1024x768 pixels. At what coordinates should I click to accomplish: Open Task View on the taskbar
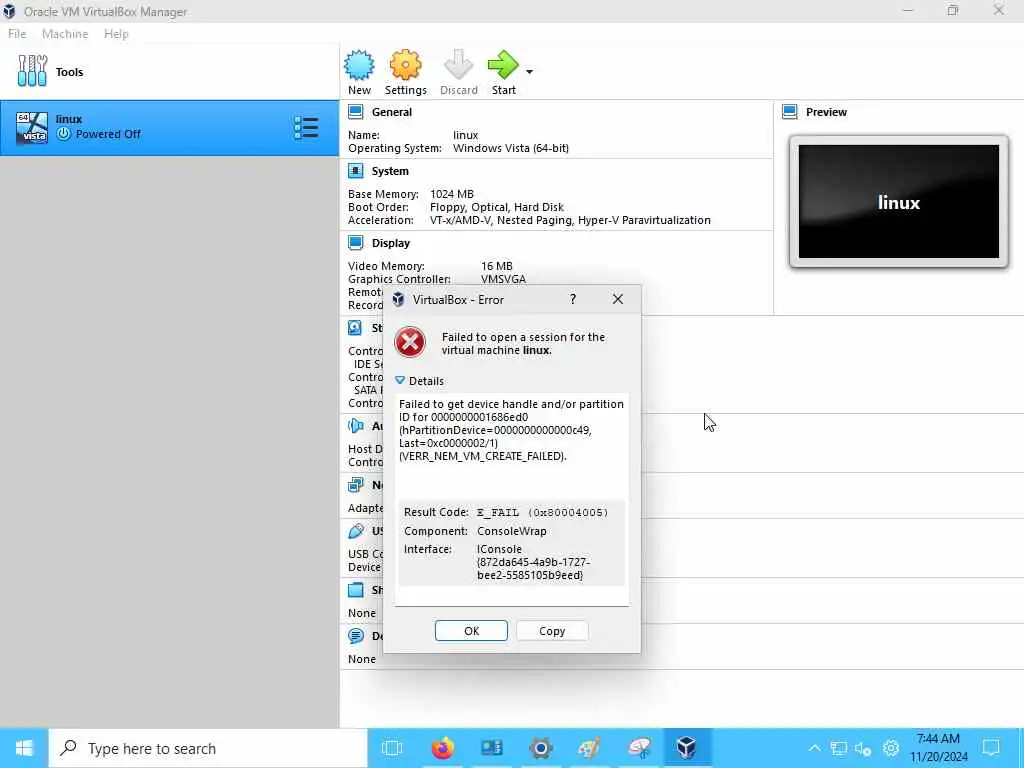point(392,748)
